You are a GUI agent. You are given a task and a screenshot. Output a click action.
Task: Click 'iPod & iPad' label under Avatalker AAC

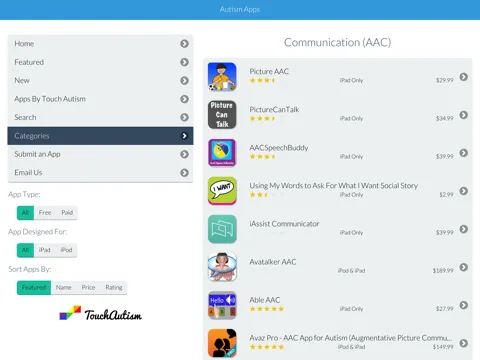(351, 271)
